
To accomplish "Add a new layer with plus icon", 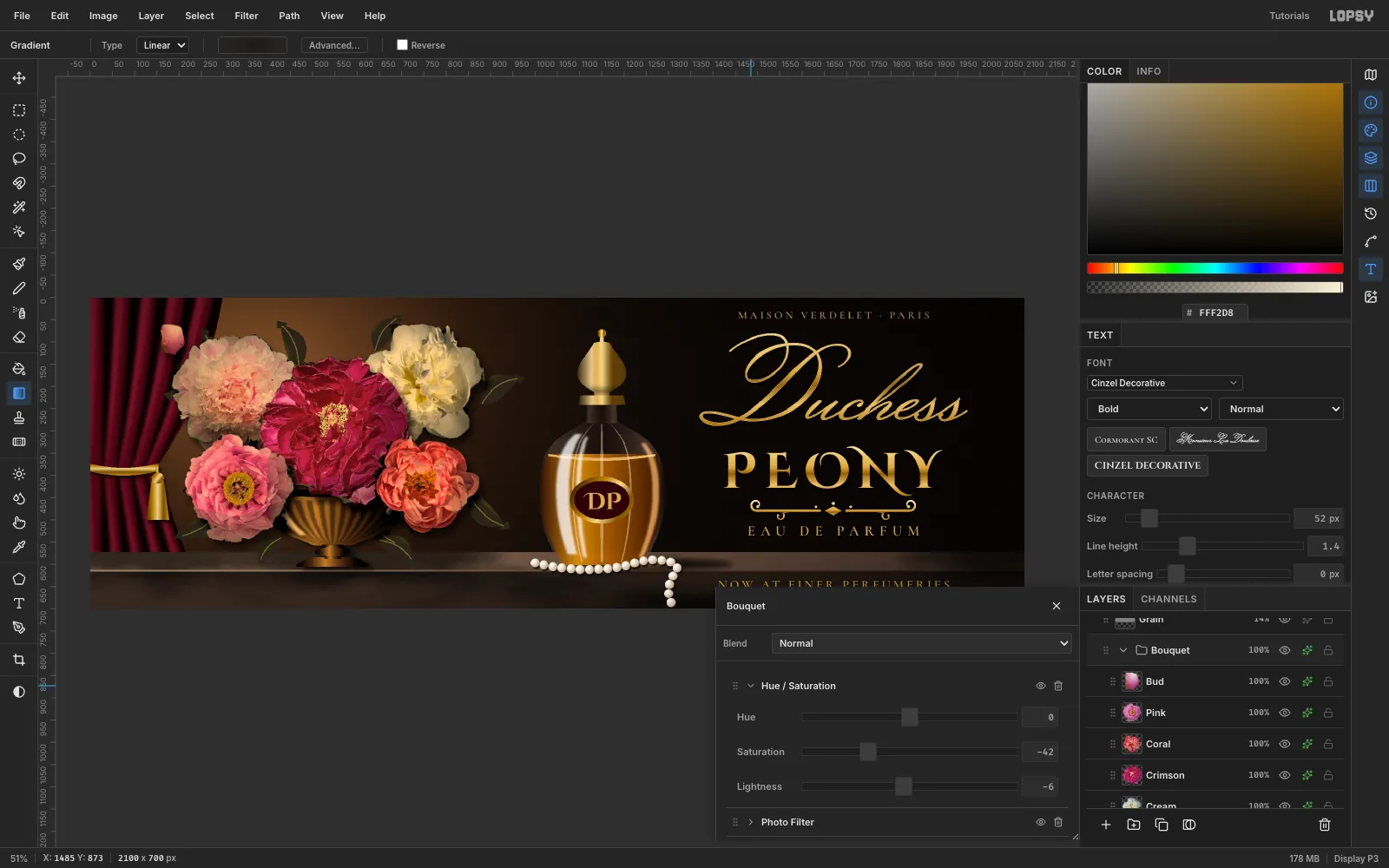I will coord(1106,825).
